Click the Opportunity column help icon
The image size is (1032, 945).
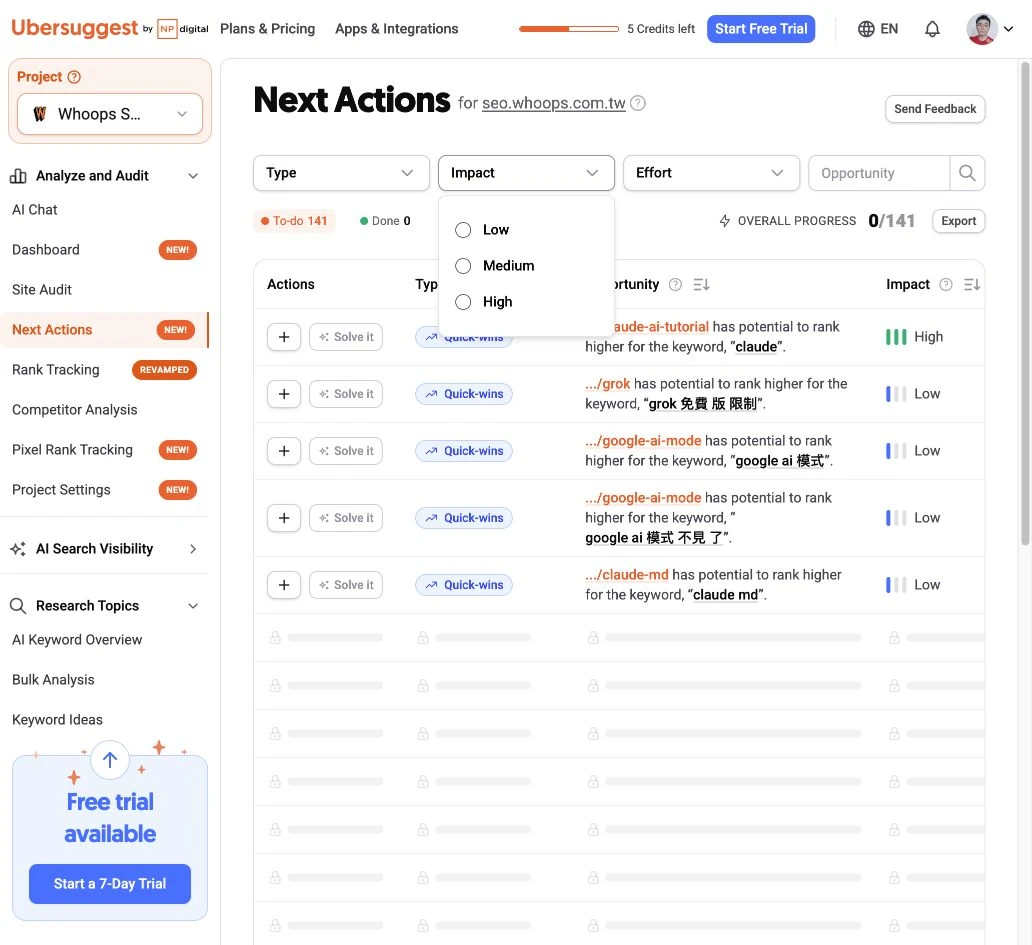675,284
